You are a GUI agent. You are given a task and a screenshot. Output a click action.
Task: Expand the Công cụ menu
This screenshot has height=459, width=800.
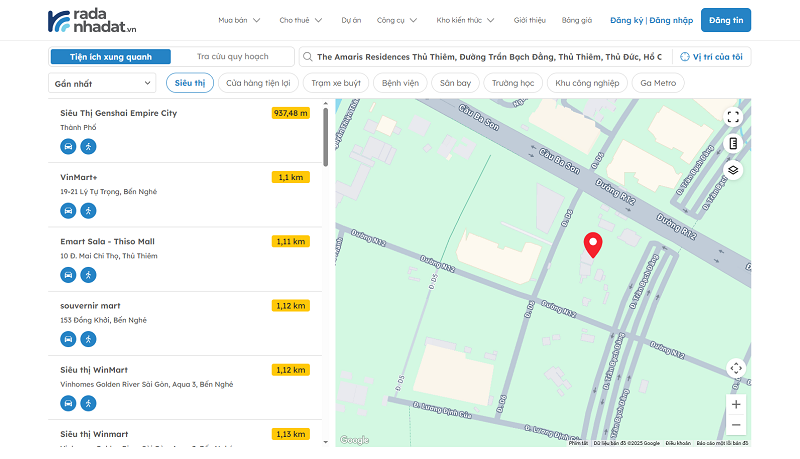tap(397, 20)
